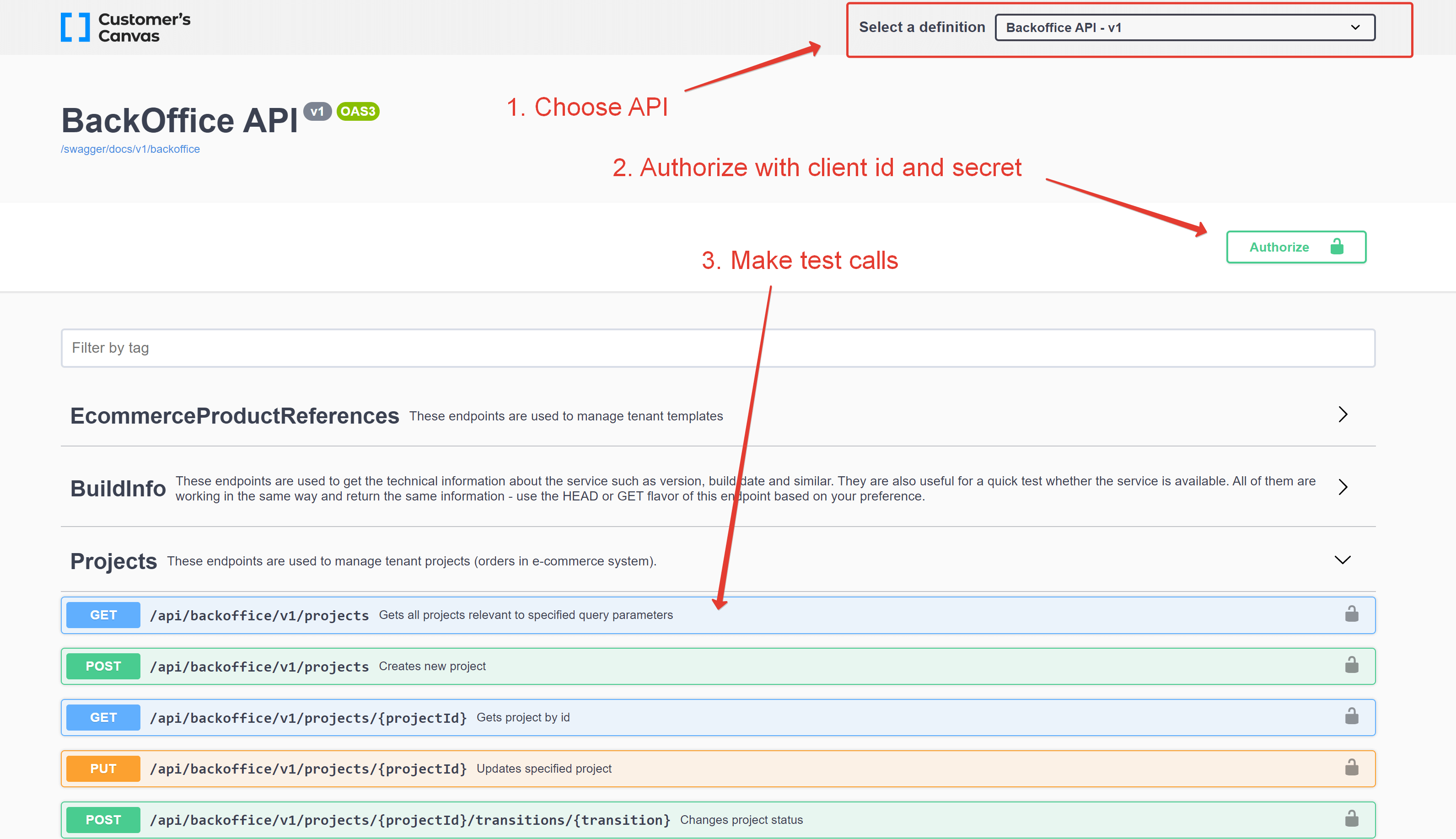Open the Select a definition dropdown
Screen dimensions: 1456x839
(x=1185, y=27)
